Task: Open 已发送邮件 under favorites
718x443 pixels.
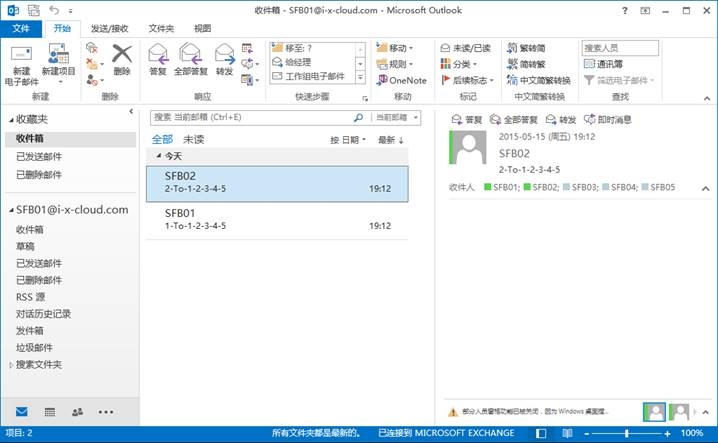Action: point(39,157)
